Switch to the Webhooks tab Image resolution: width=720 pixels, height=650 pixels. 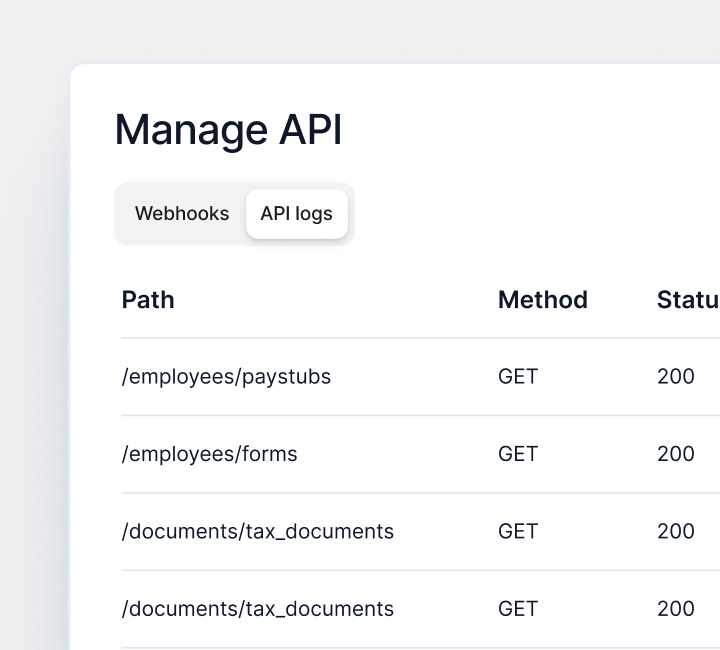pos(182,214)
